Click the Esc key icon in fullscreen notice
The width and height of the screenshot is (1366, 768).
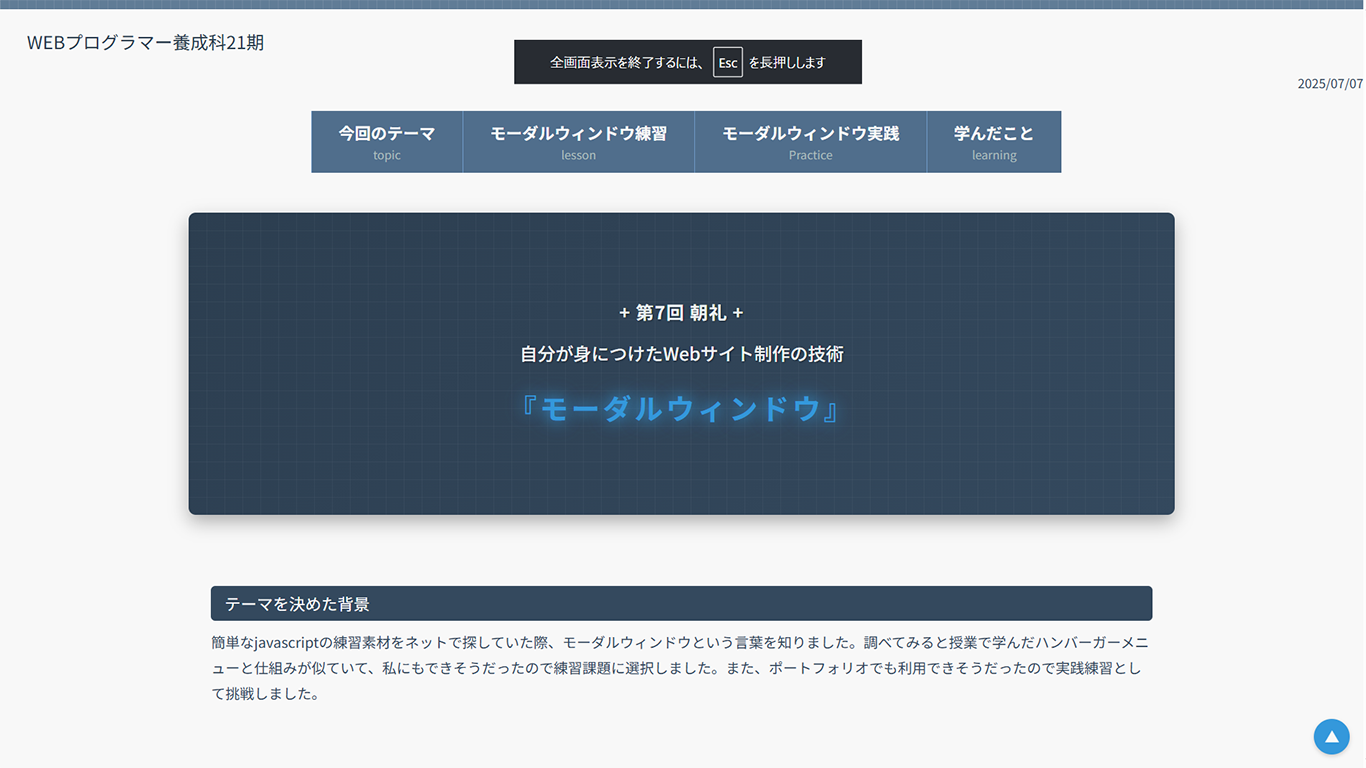[727, 62]
